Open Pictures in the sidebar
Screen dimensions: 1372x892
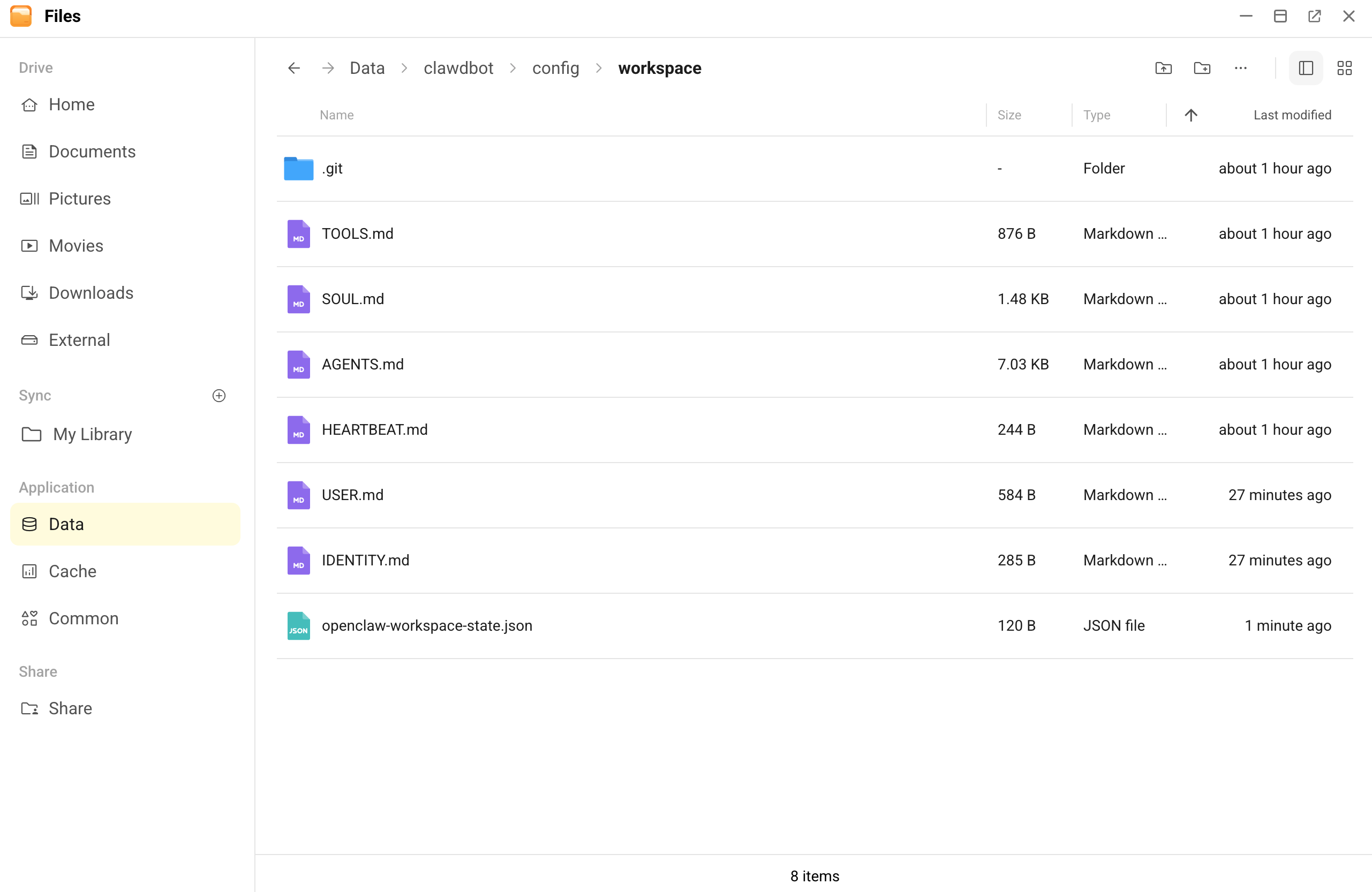pyautogui.click(x=125, y=199)
